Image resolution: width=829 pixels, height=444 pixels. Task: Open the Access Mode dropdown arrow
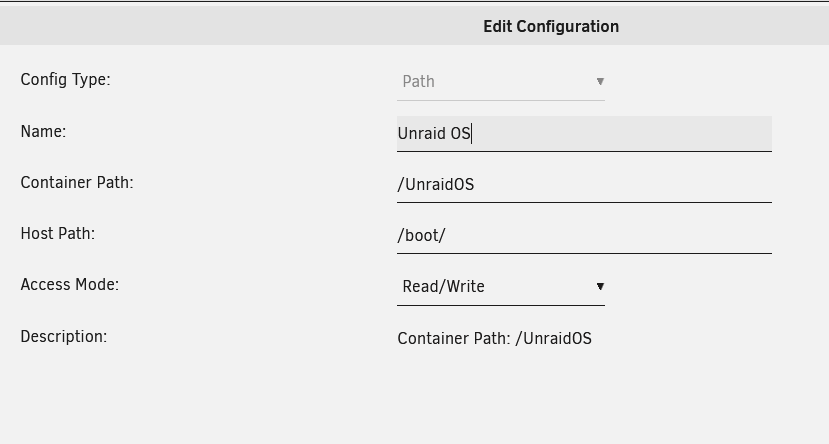pyautogui.click(x=600, y=286)
